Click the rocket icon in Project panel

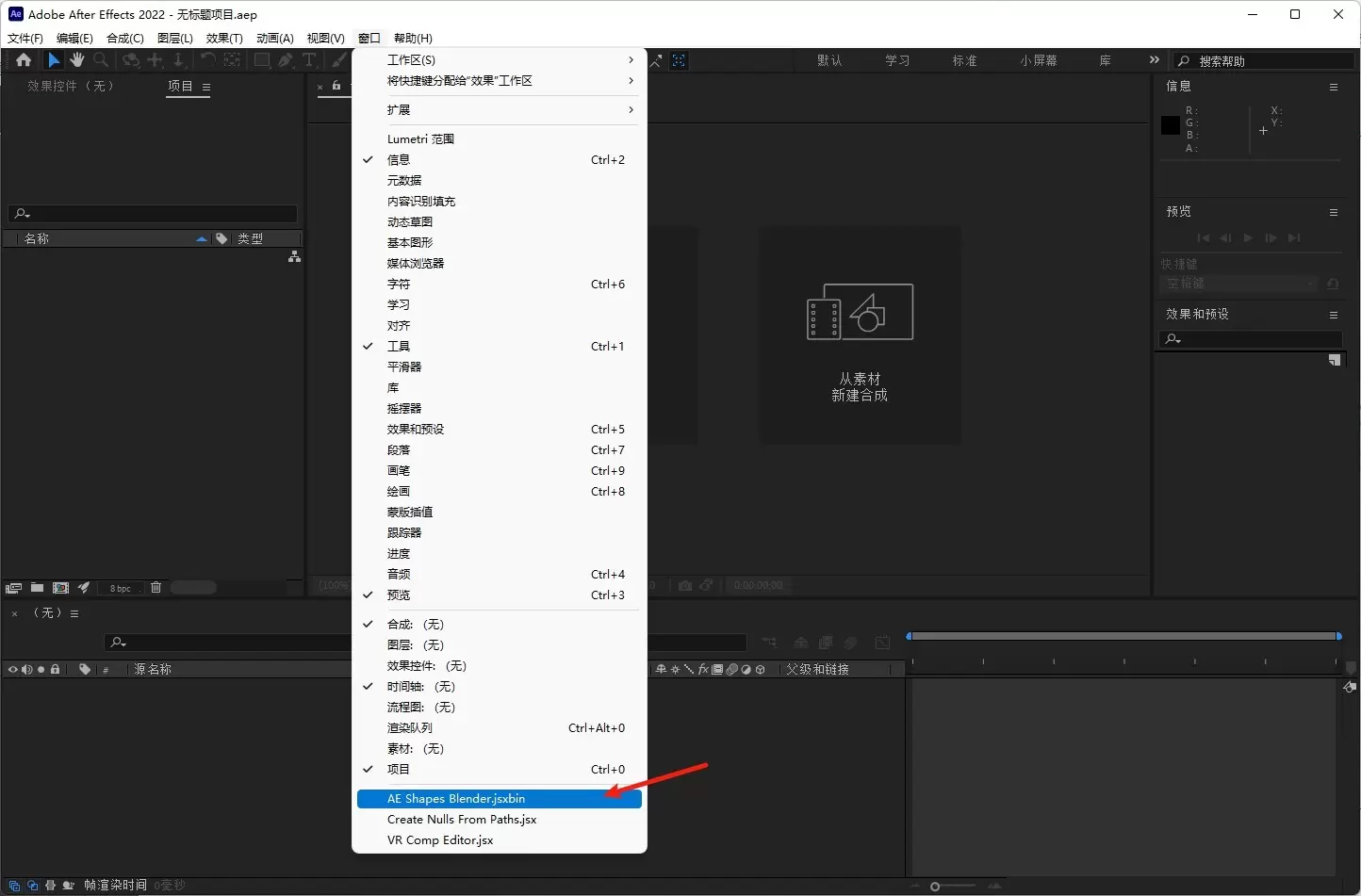pyautogui.click(x=84, y=588)
